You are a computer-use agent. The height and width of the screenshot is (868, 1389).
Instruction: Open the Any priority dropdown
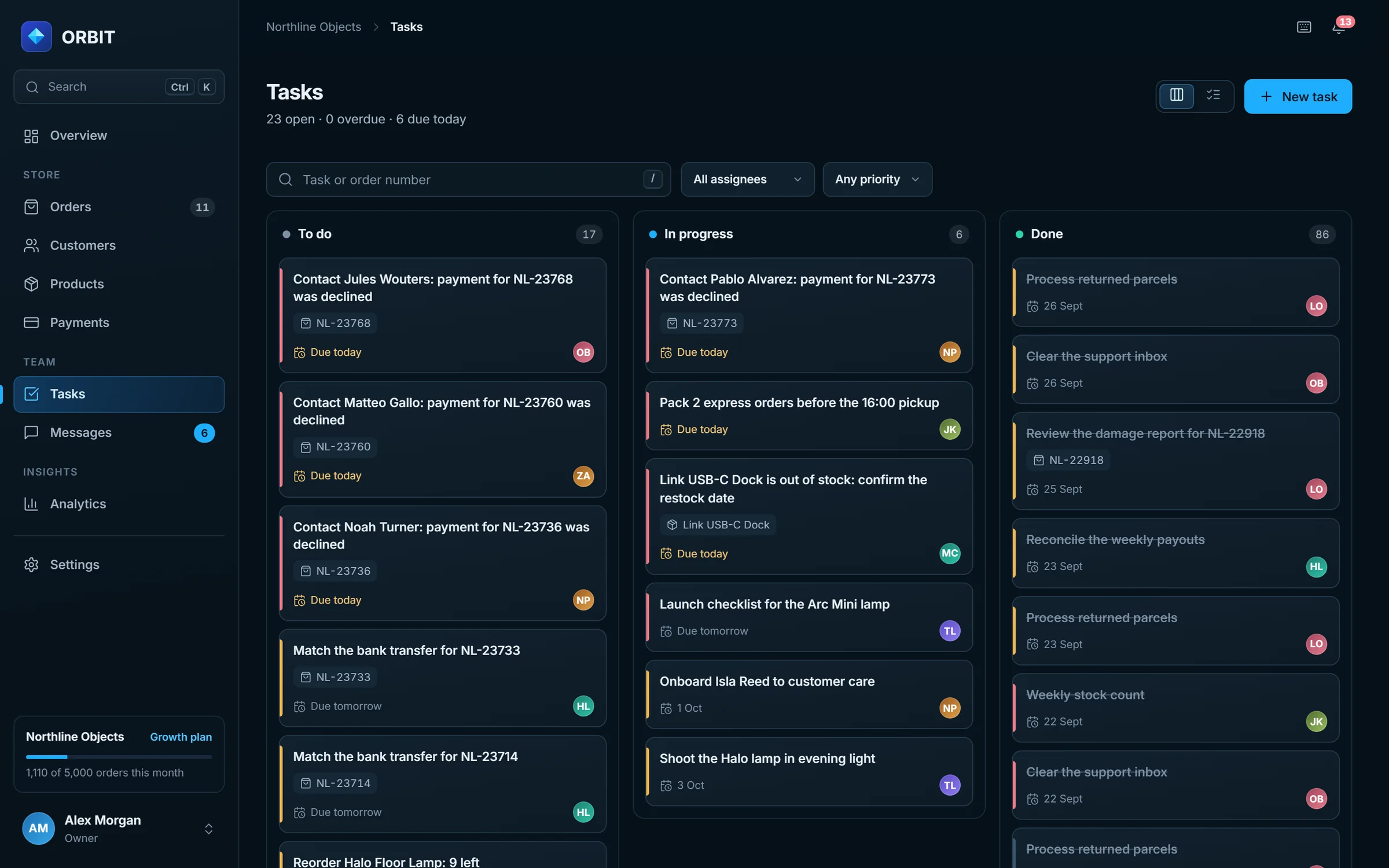coord(877,179)
